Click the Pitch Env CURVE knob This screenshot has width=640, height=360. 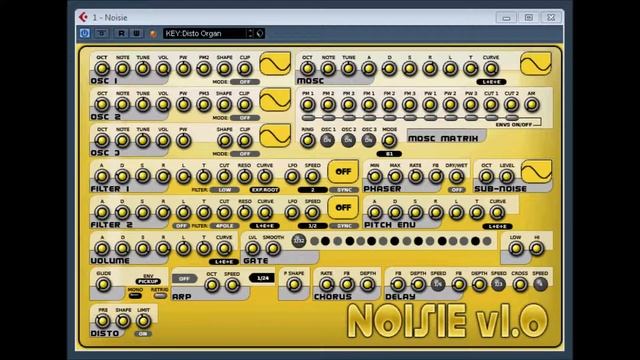coord(497,212)
